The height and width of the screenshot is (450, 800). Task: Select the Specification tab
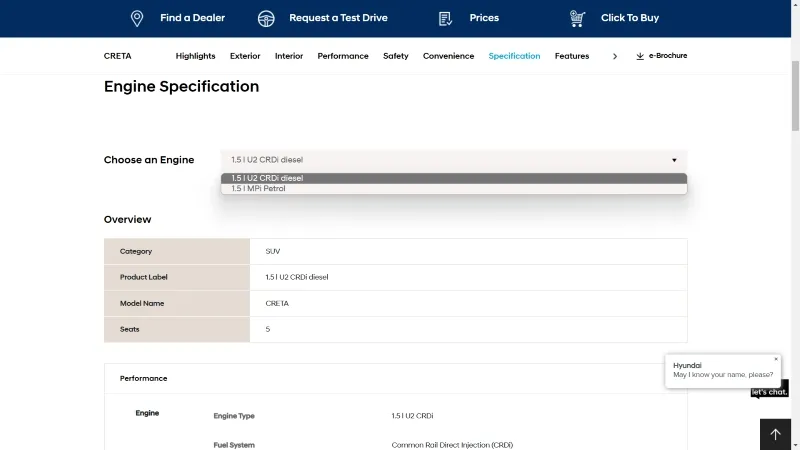pos(514,56)
